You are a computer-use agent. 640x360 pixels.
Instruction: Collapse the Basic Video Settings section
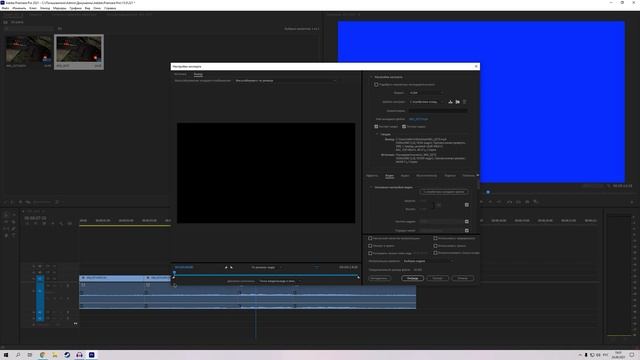coord(371,187)
